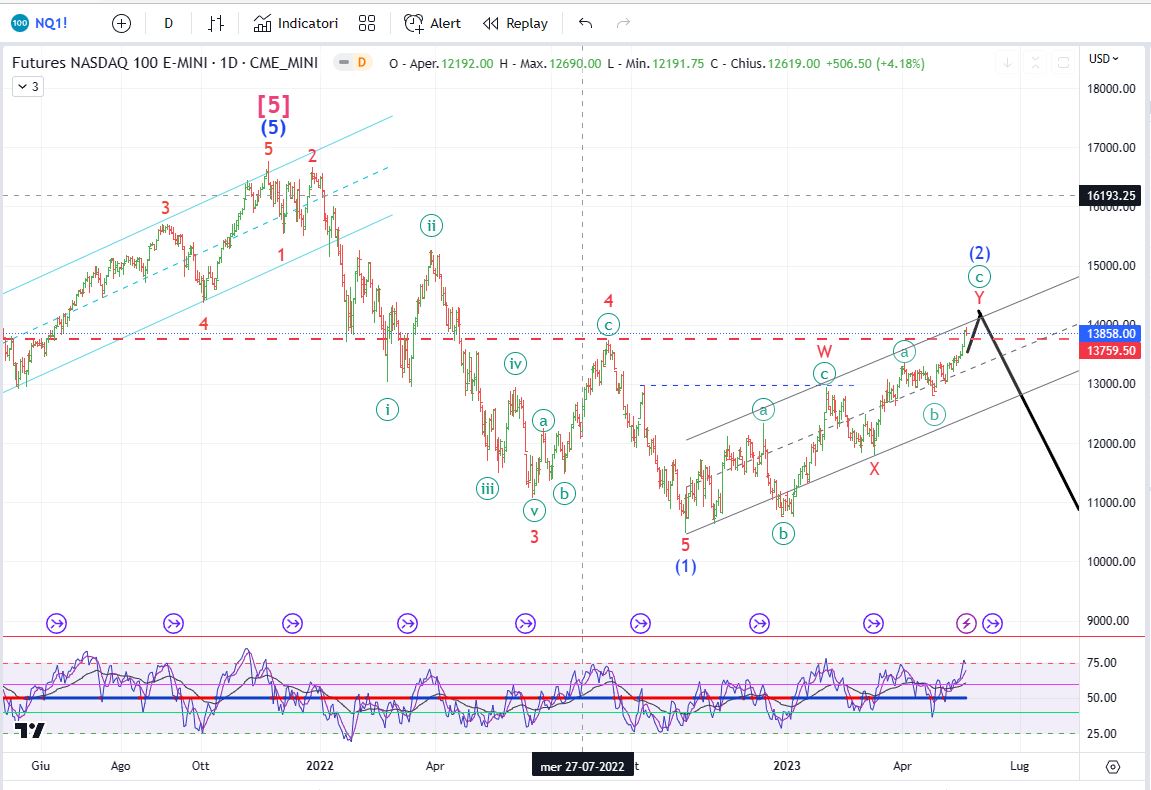Click the 2023 time axis label
Image resolution: width=1151 pixels, height=790 pixels.
tap(787, 766)
